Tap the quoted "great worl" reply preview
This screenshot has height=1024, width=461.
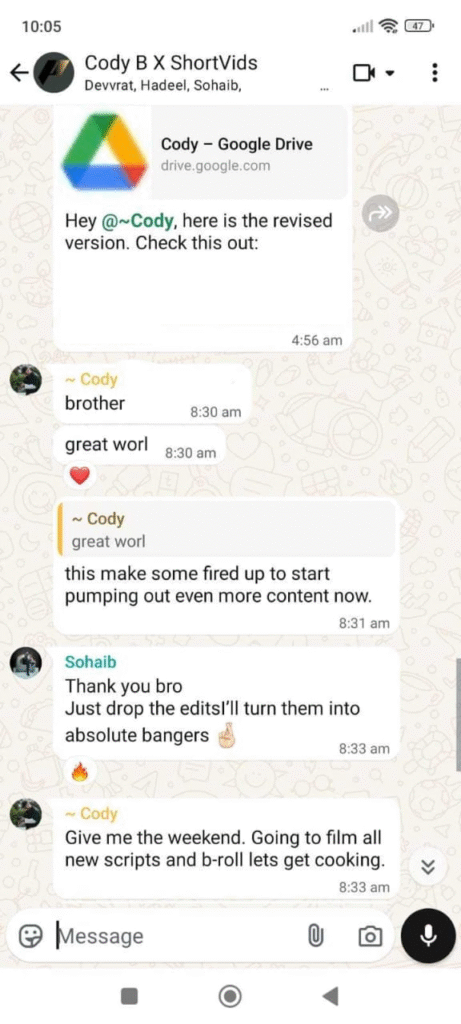click(x=226, y=530)
